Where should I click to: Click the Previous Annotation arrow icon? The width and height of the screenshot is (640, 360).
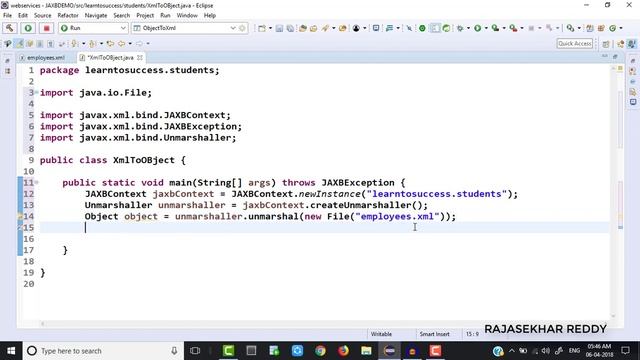(92, 43)
